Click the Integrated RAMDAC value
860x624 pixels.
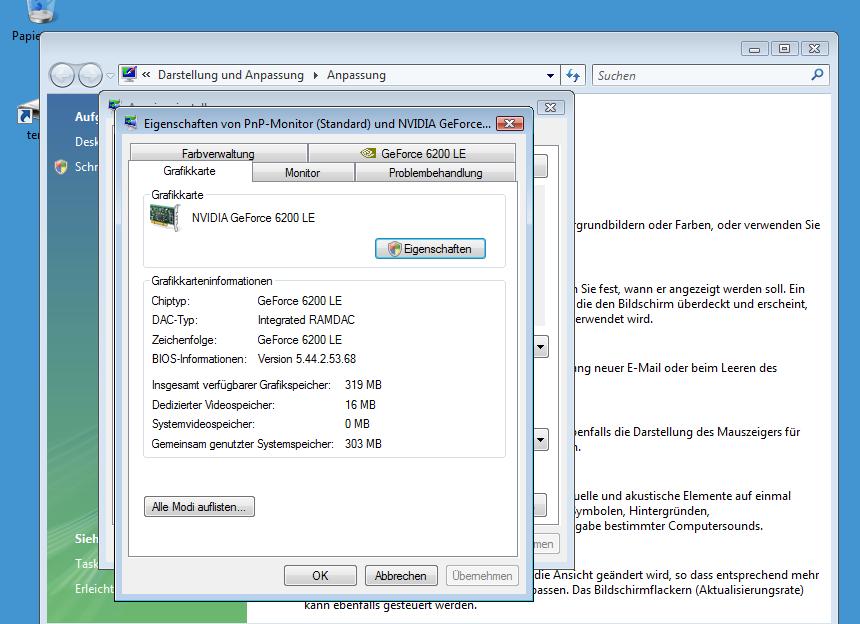306,320
